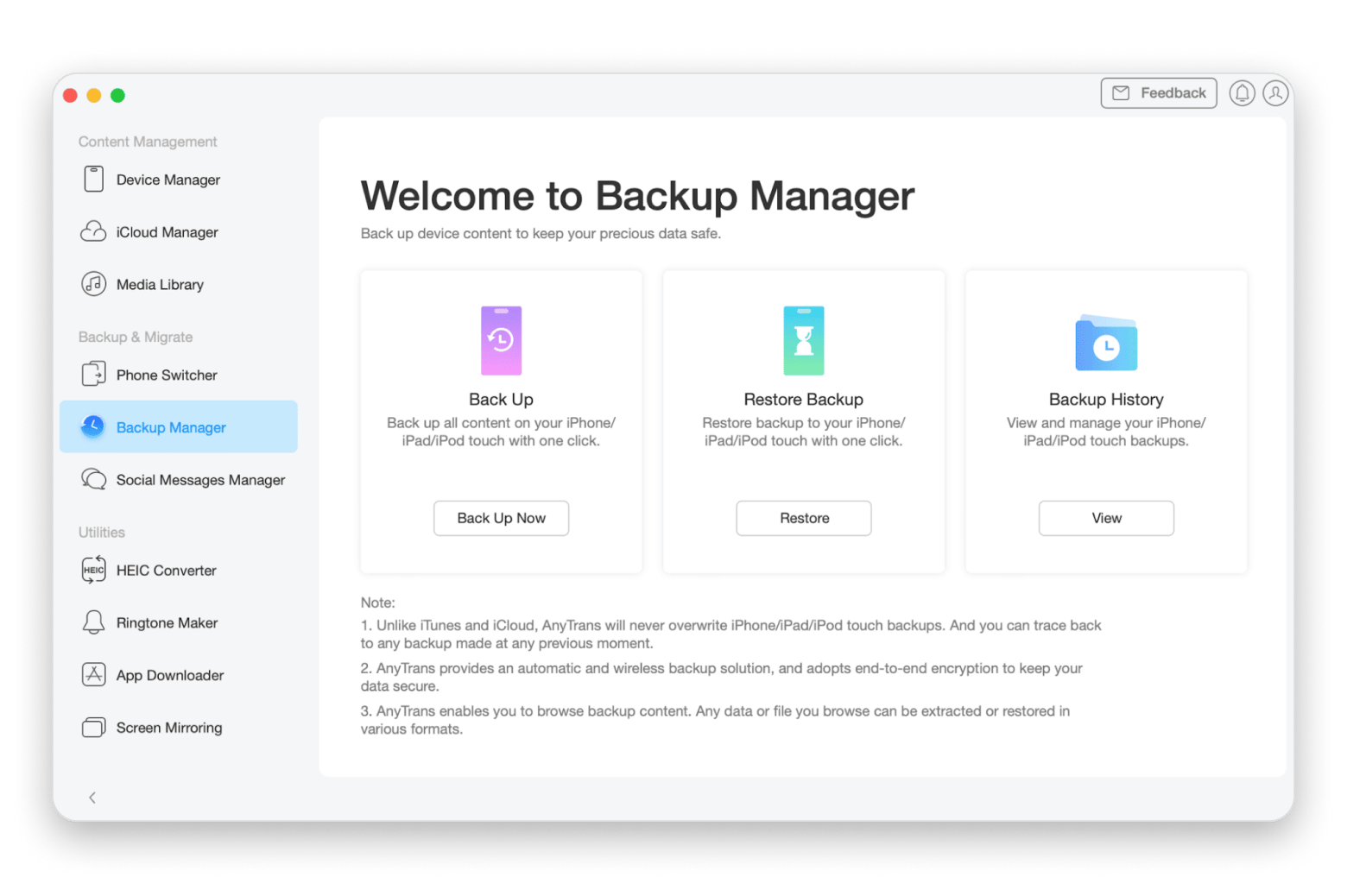Screen dimensions: 1347x896
Task: Click the Social Messages Manager chat icon
Action: [x=93, y=479]
